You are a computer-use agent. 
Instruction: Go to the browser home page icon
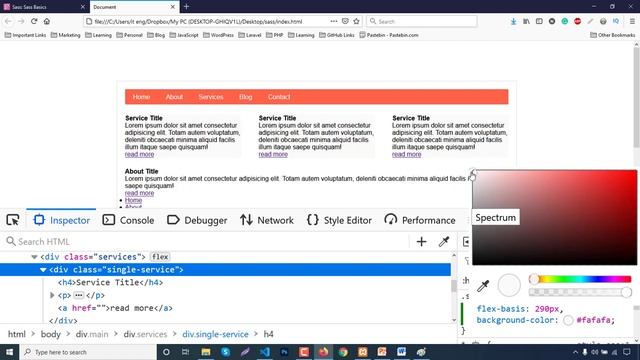[x=47, y=21]
